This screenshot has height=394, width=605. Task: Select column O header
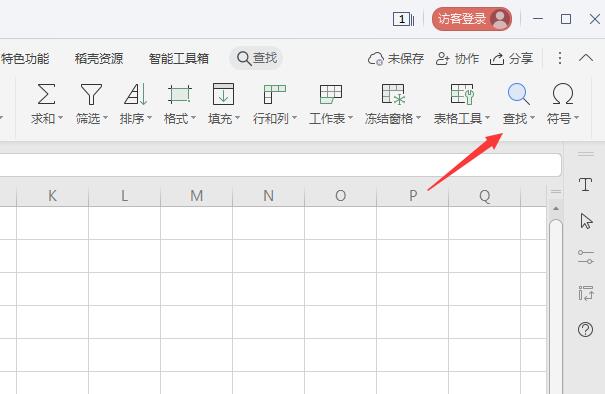pyautogui.click(x=340, y=196)
